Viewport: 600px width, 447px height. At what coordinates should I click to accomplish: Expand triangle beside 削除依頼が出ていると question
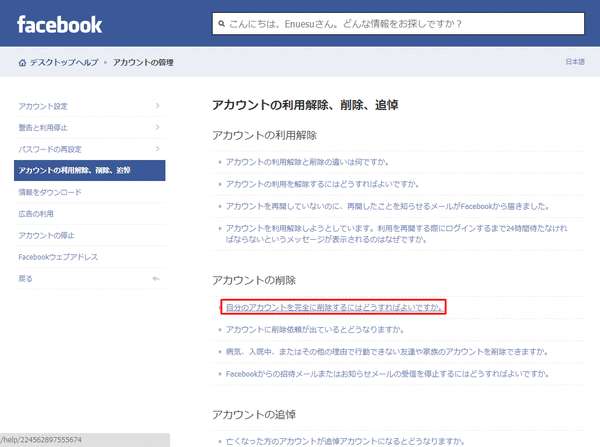tap(220, 330)
